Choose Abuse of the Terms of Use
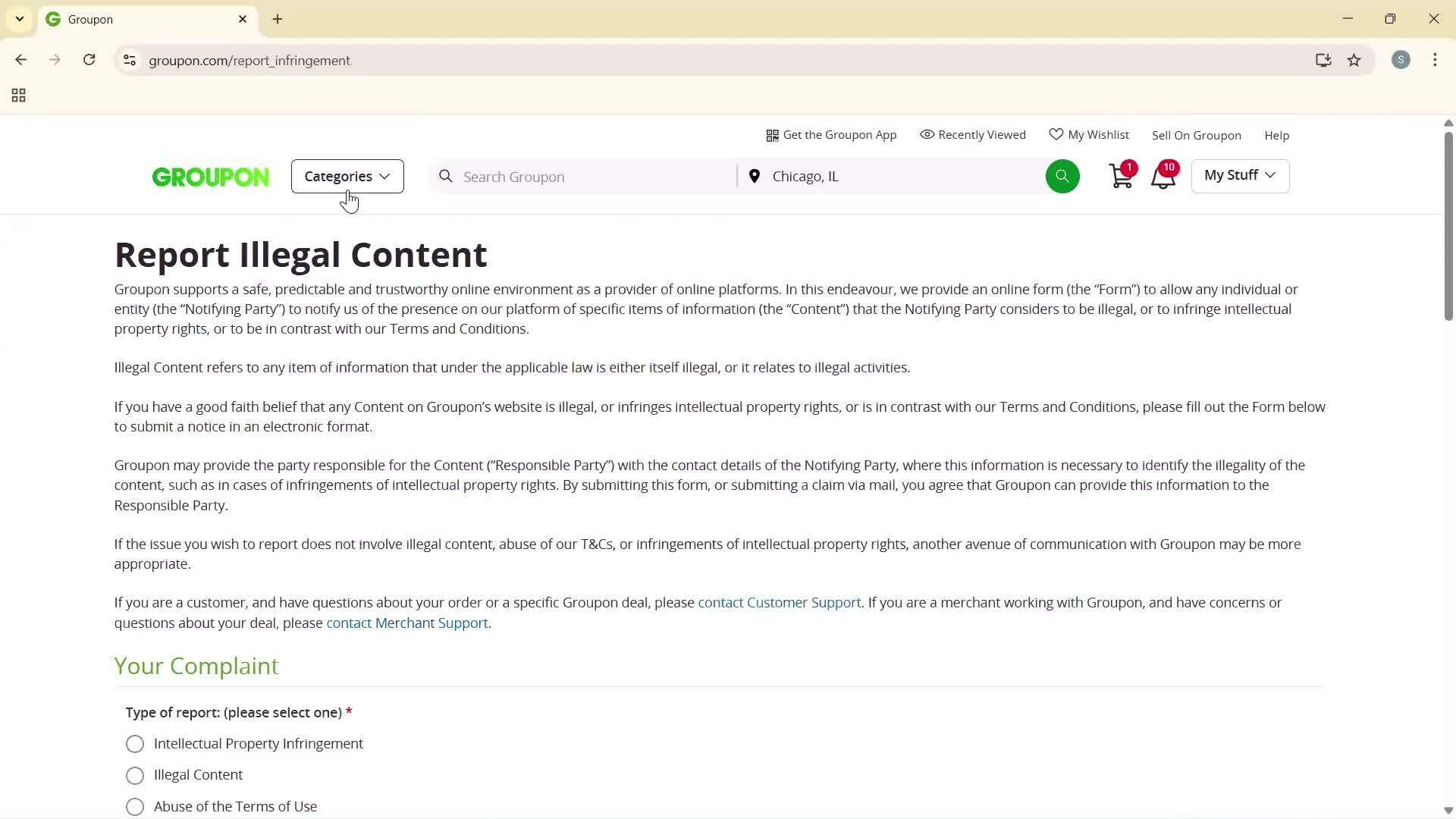Image resolution: width=1456 pixels, height=819 pixels. 135,806
